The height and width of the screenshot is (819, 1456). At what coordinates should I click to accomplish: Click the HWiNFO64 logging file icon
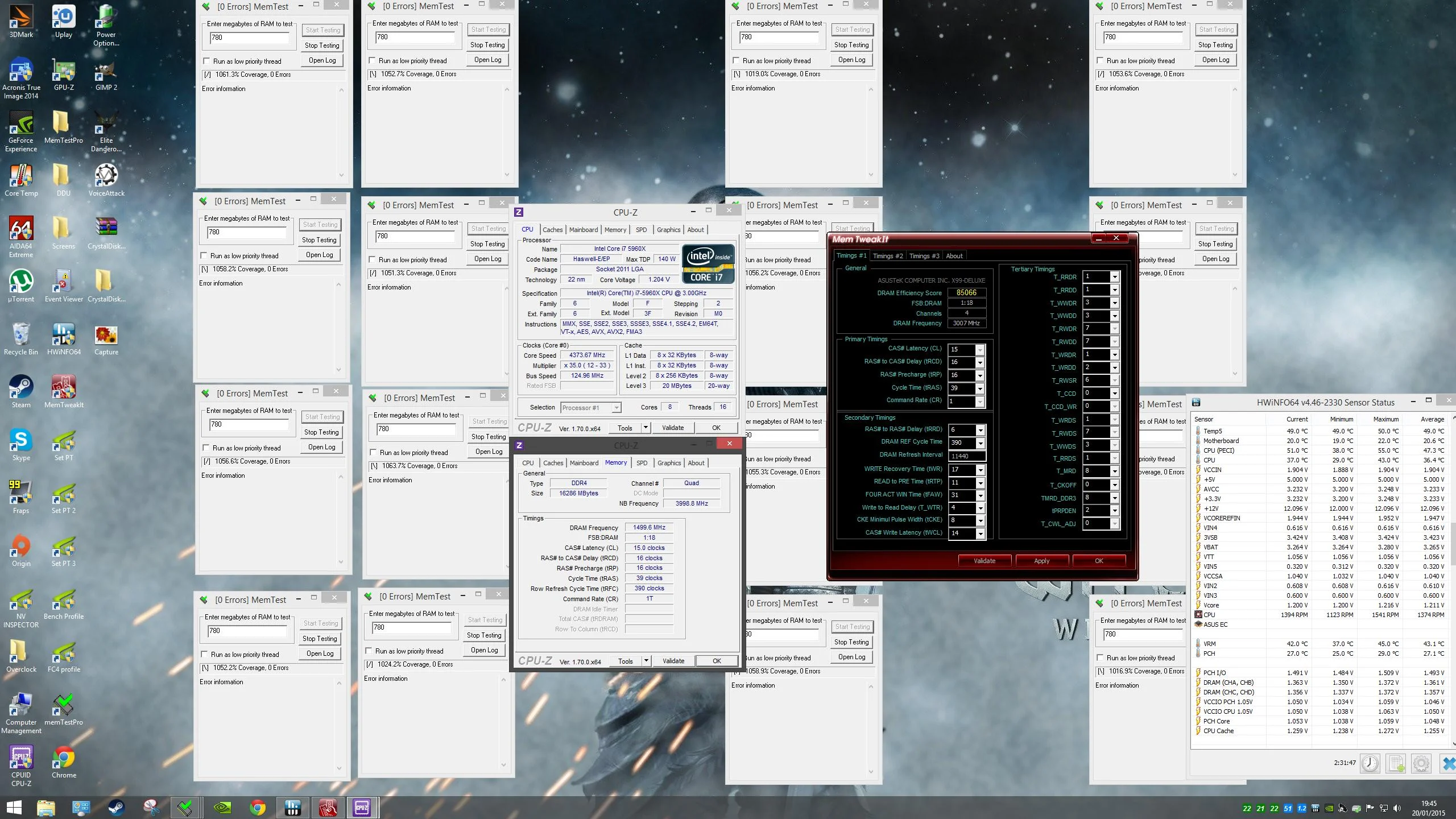point(1396,763)
